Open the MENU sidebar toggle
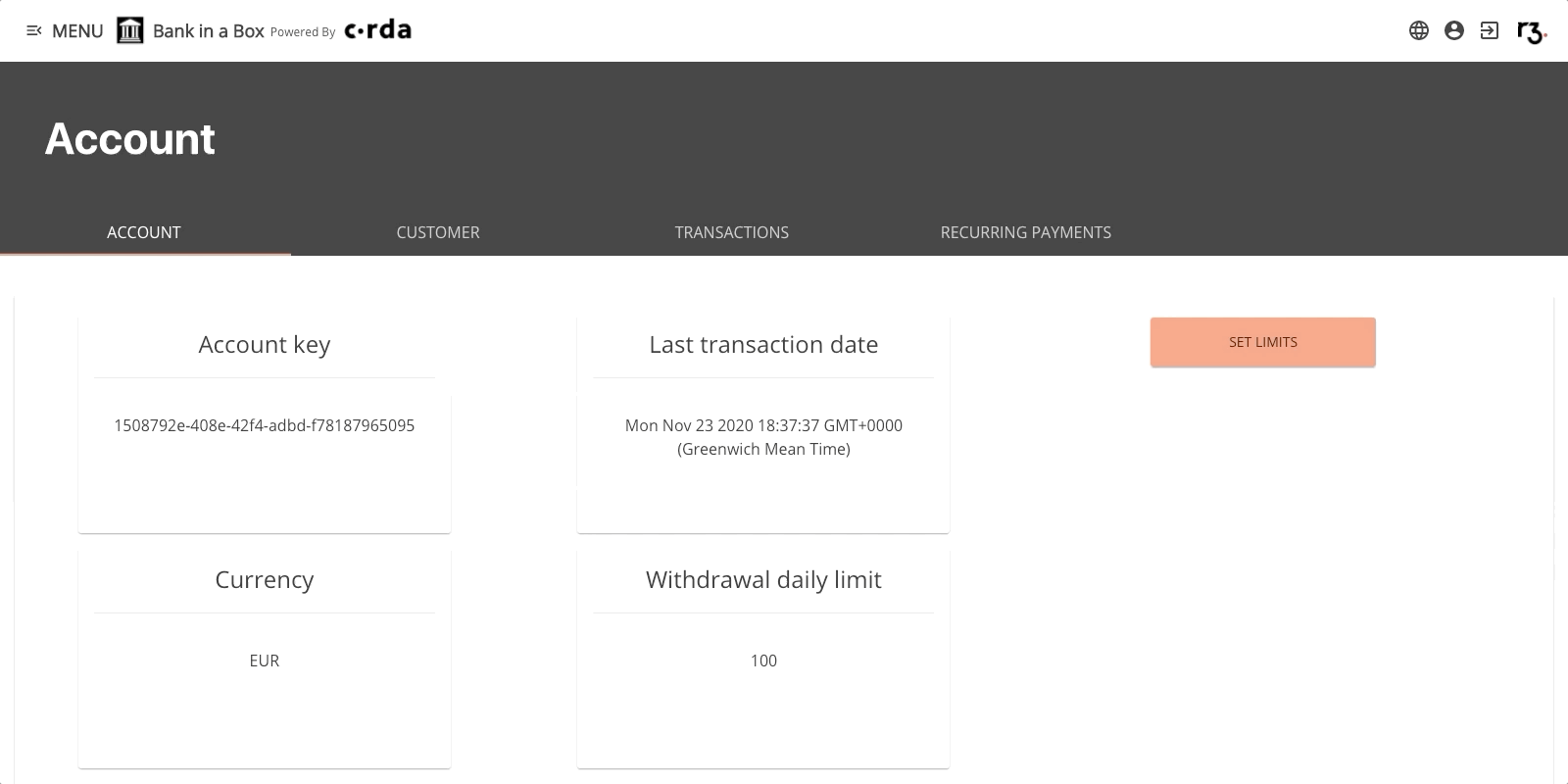 (64, 30)
